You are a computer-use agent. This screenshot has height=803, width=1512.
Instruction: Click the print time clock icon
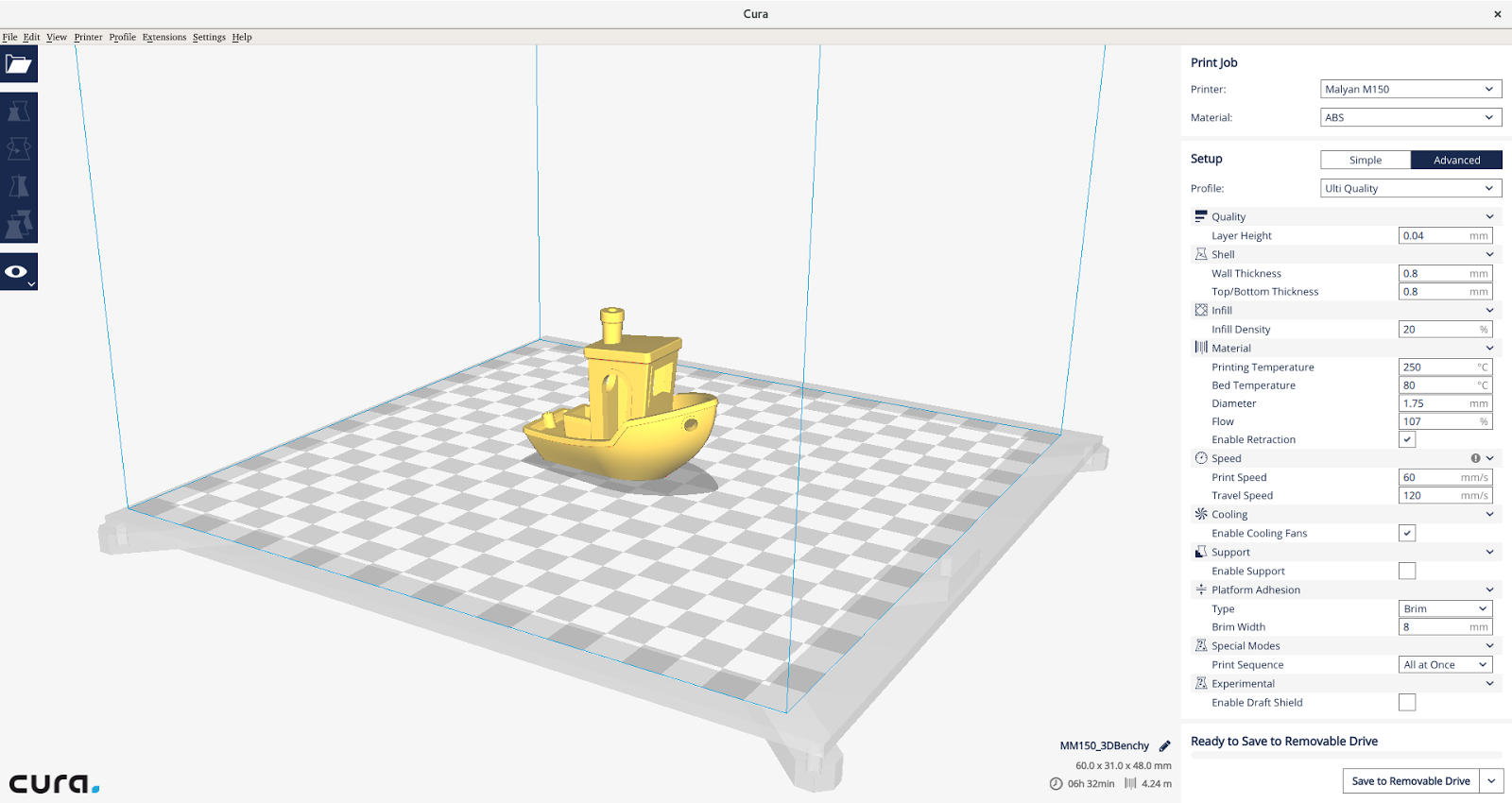[x=1056, y=784]
